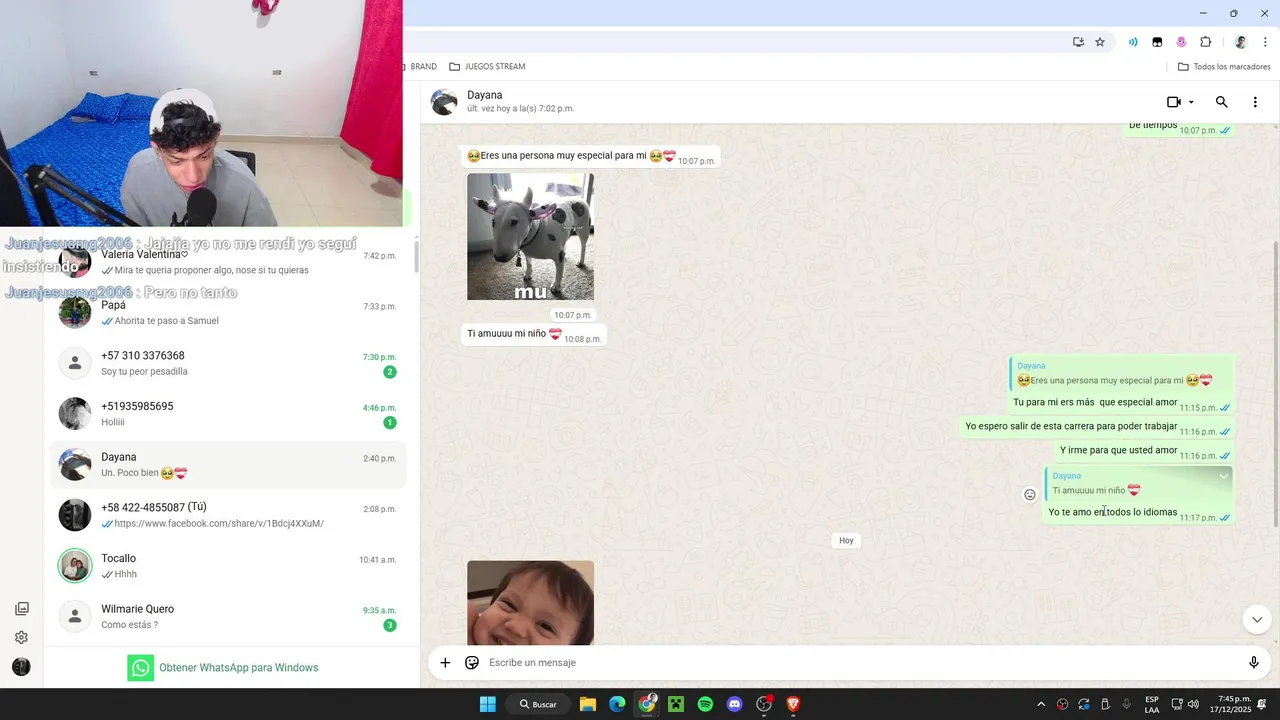Viewport: 1280px width, 720px height.
Task: Open the Chrome three-dot menu
Action: (x=1265, y=42)
